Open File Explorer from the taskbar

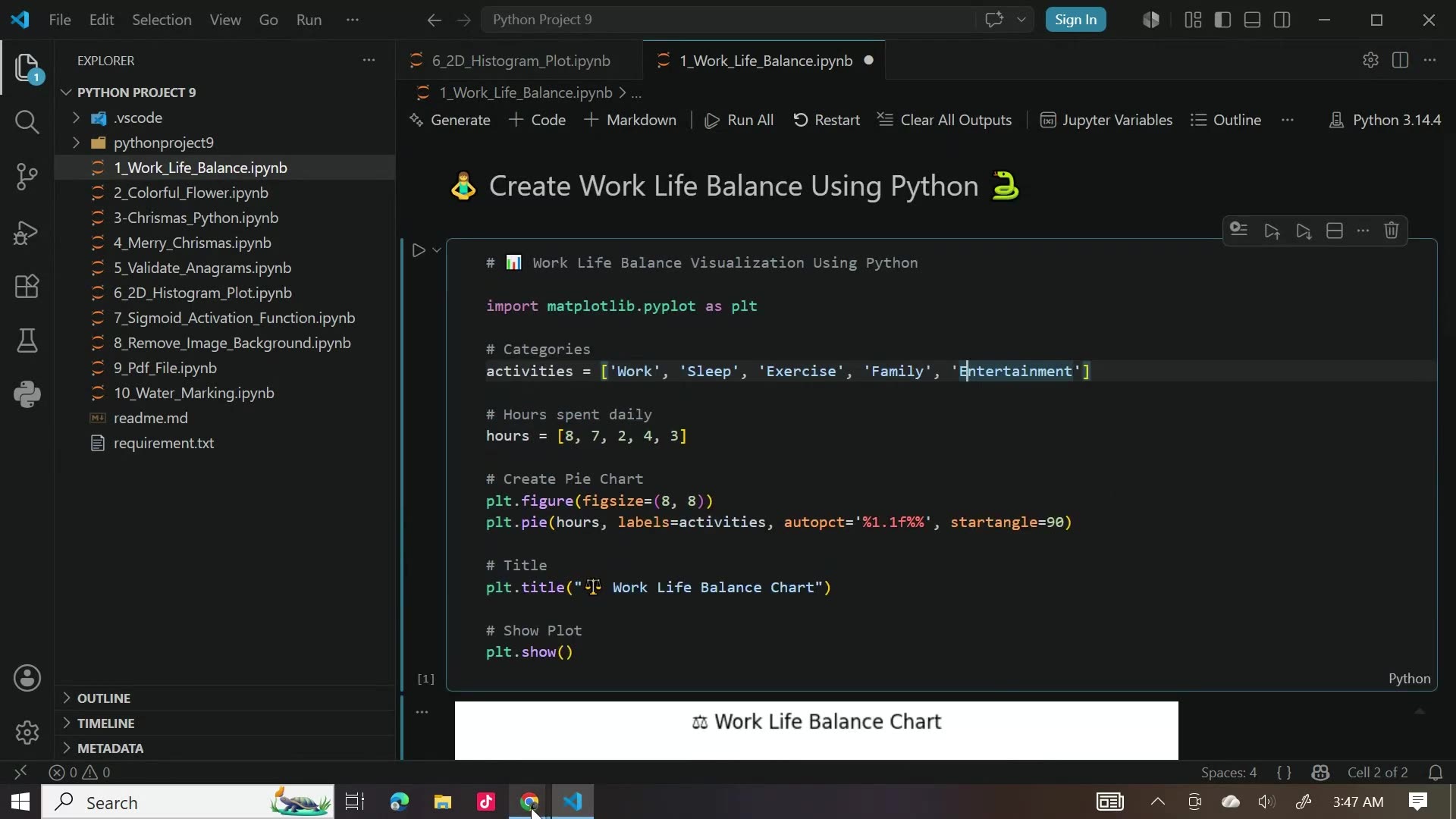tap(443, 802)
